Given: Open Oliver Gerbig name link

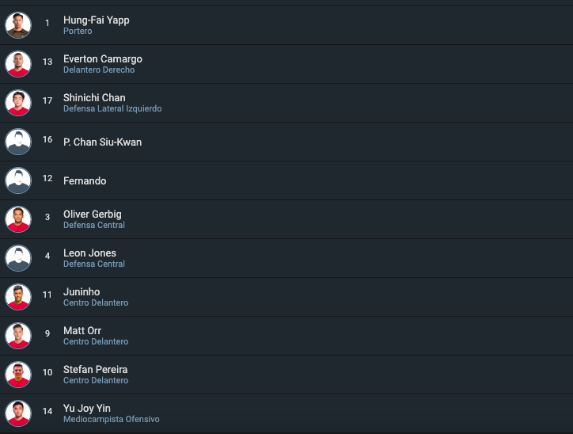Looking at the screenshot, I should (x=92, y=214).
